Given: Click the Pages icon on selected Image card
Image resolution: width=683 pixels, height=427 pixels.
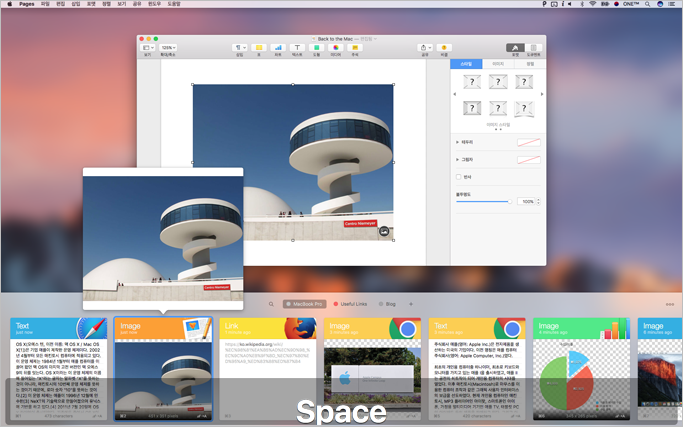Looking at the screenshot, I should click(197, 329).
